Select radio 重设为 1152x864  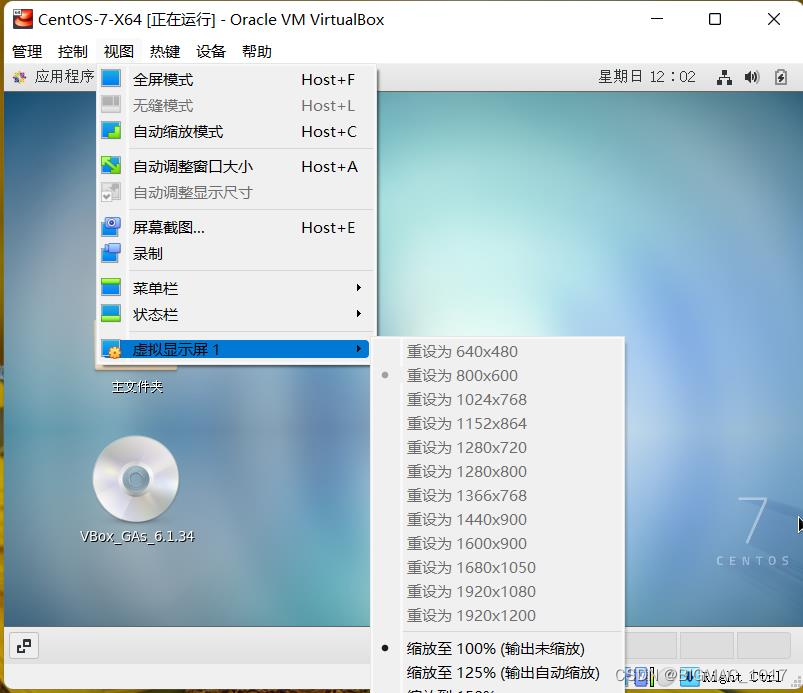tap(498, 424)
